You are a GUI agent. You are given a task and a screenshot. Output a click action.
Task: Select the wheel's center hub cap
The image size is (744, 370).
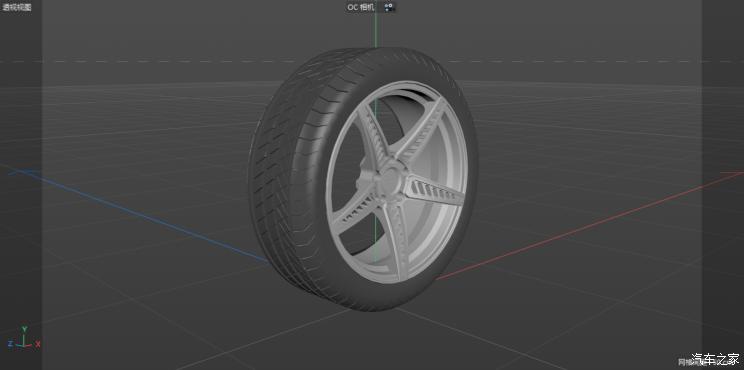391,179
